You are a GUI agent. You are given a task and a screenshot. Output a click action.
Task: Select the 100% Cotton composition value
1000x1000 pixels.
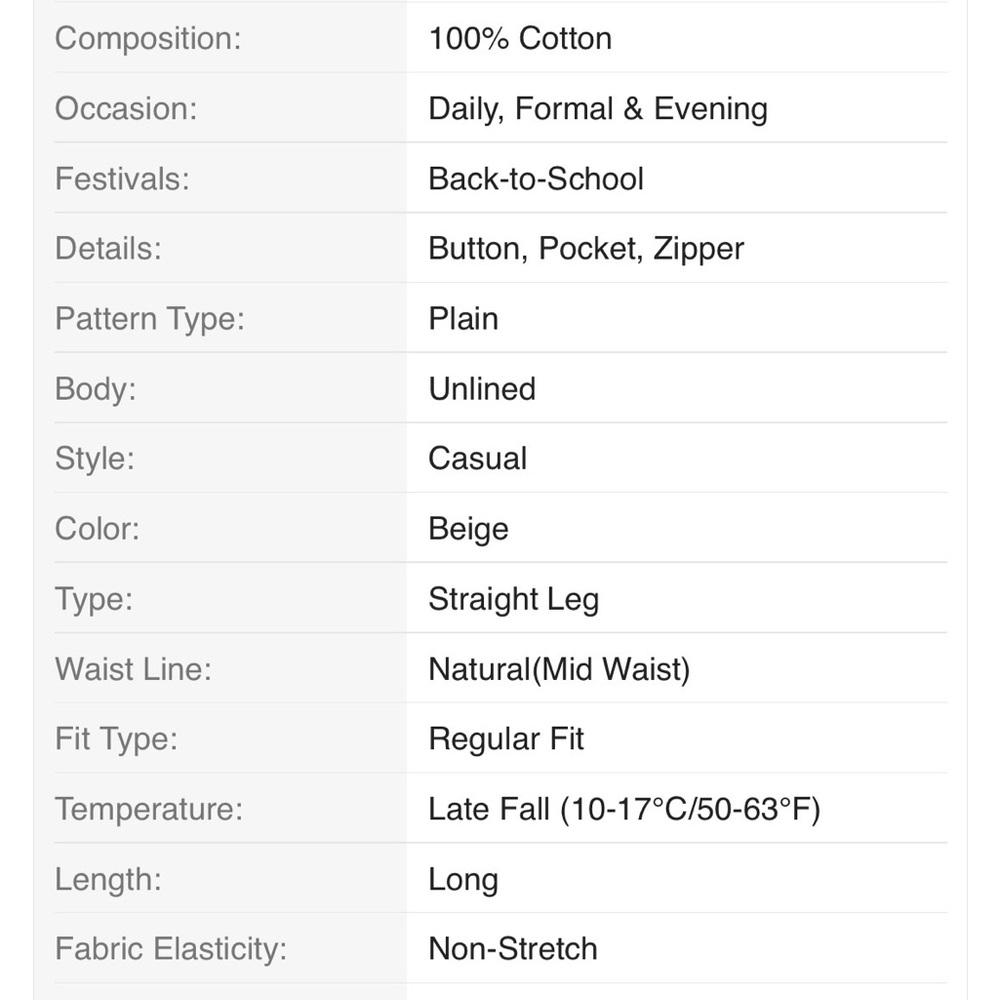click(520, 38)
